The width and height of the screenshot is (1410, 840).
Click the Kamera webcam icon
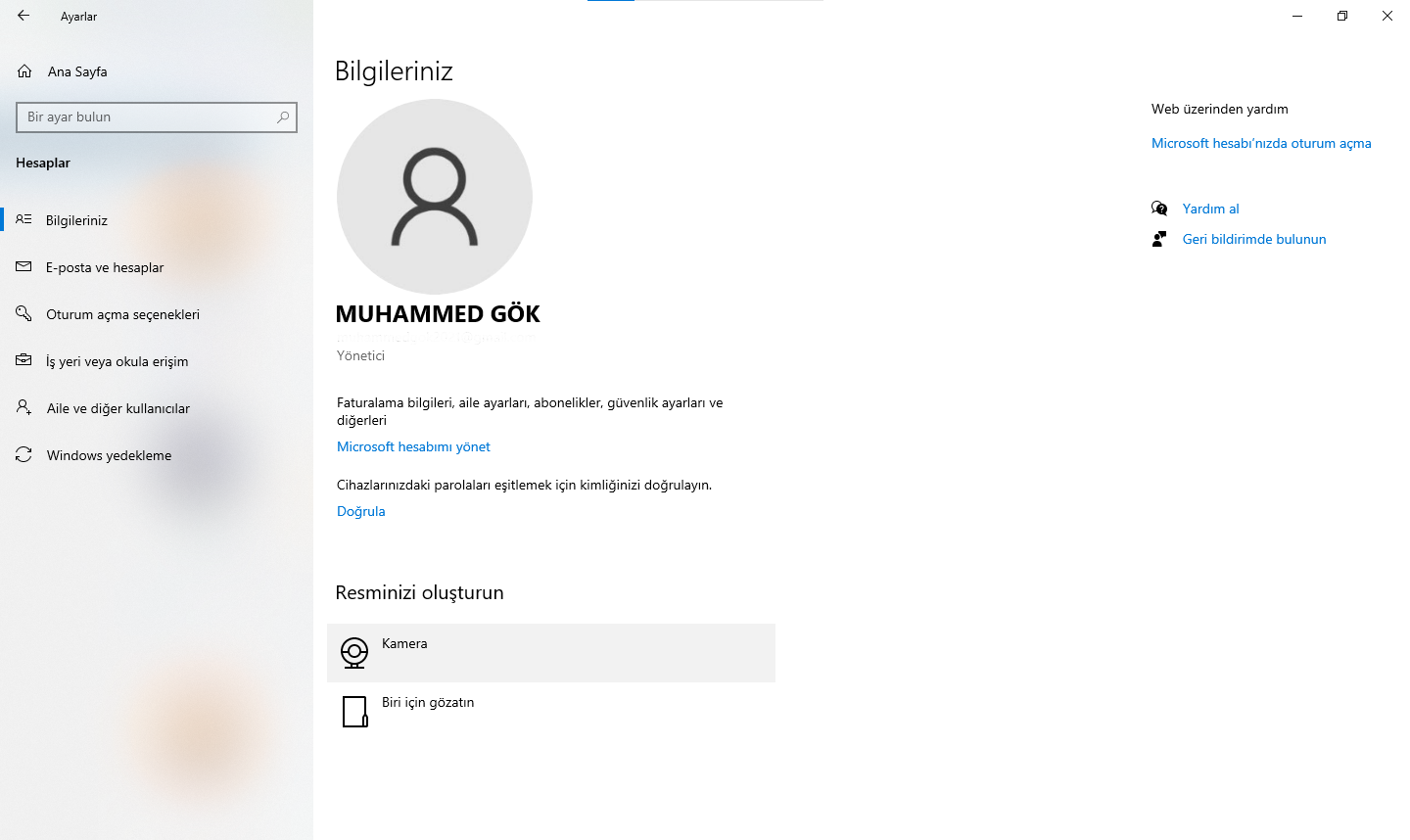tap(354, 653)
